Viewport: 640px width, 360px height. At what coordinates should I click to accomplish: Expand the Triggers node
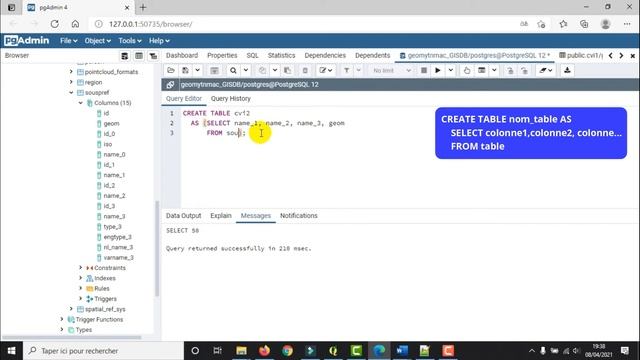pyautogui.click(x=81, y=299)
